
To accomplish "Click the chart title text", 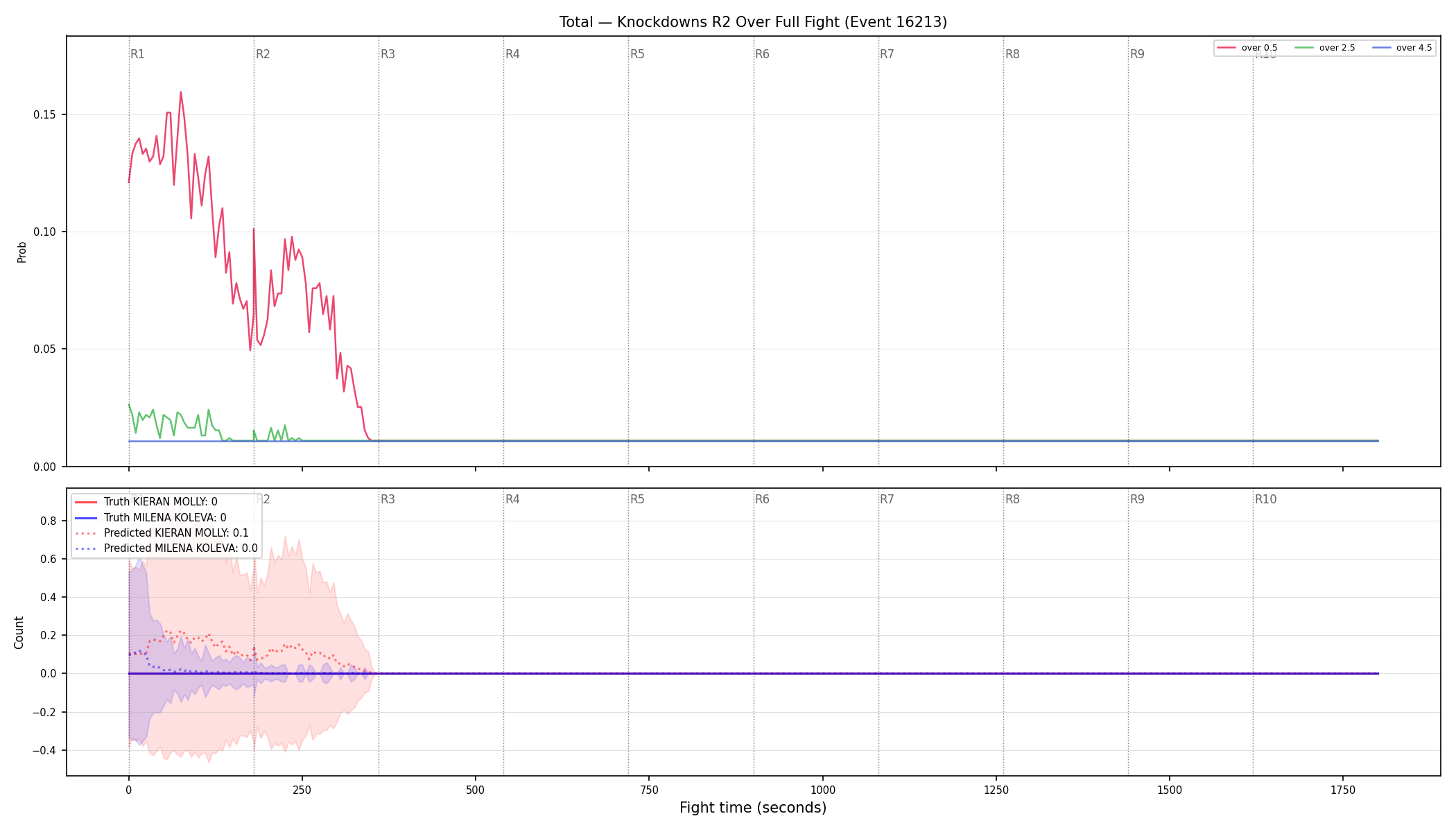I will [x=753, y=22].
